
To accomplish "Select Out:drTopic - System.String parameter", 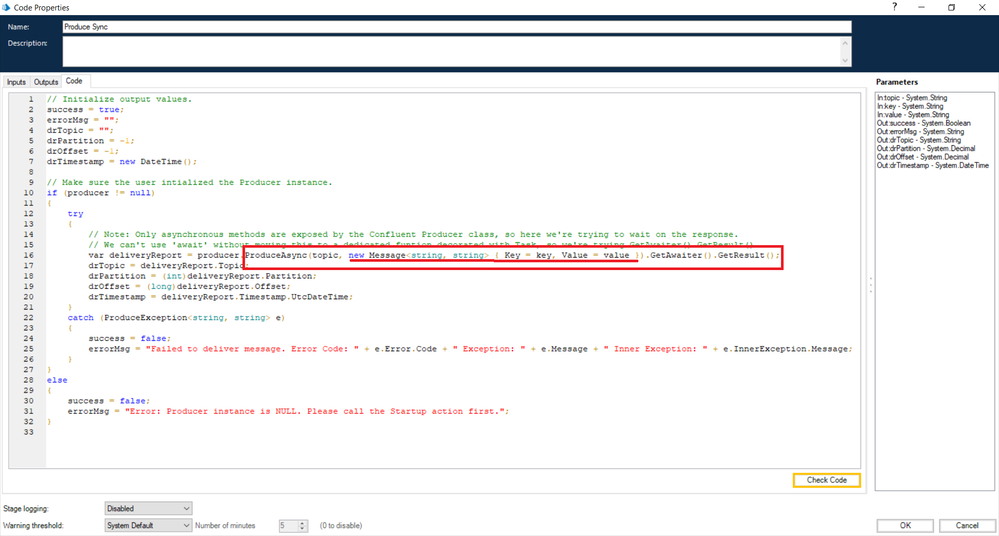I will (x=919, y=140).
